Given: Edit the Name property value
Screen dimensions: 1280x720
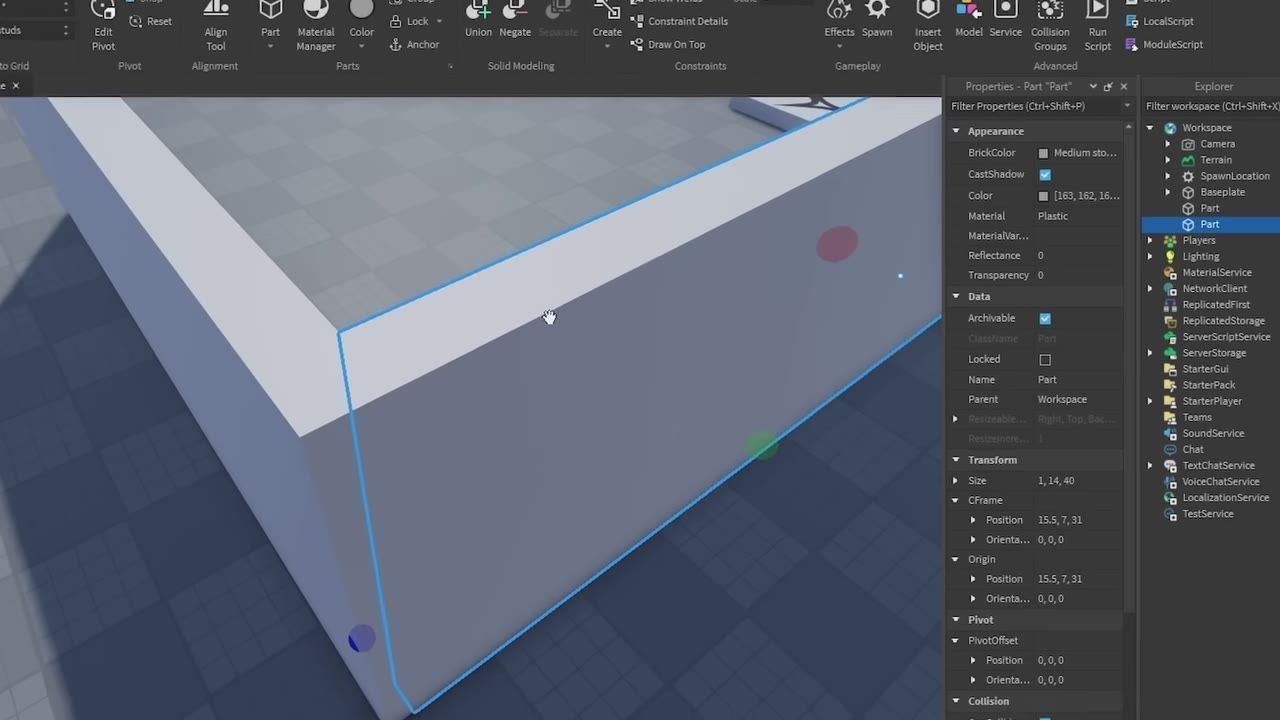Looking at the screenshot, I should [1078, 380].
